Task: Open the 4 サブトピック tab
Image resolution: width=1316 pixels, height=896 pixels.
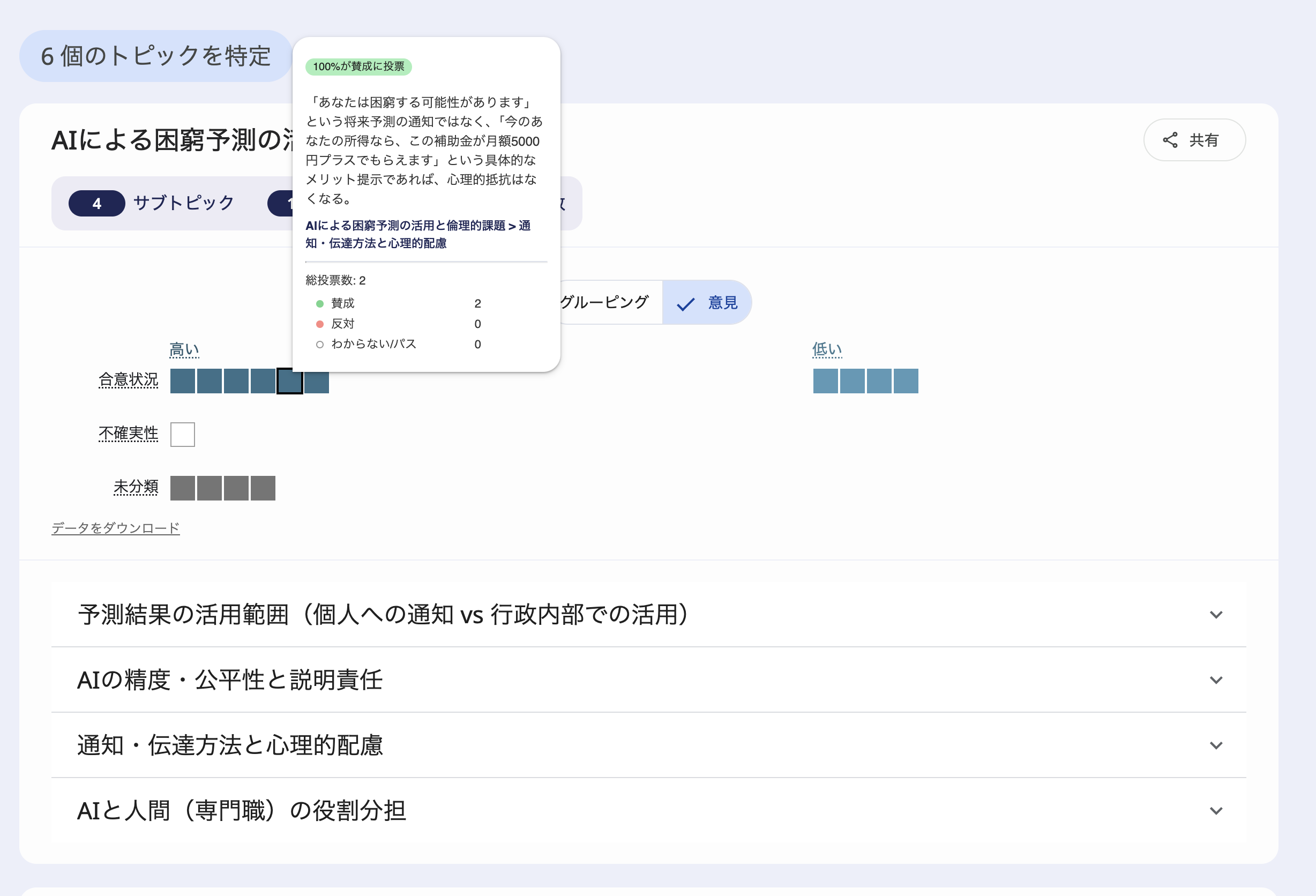Action: 152,203
